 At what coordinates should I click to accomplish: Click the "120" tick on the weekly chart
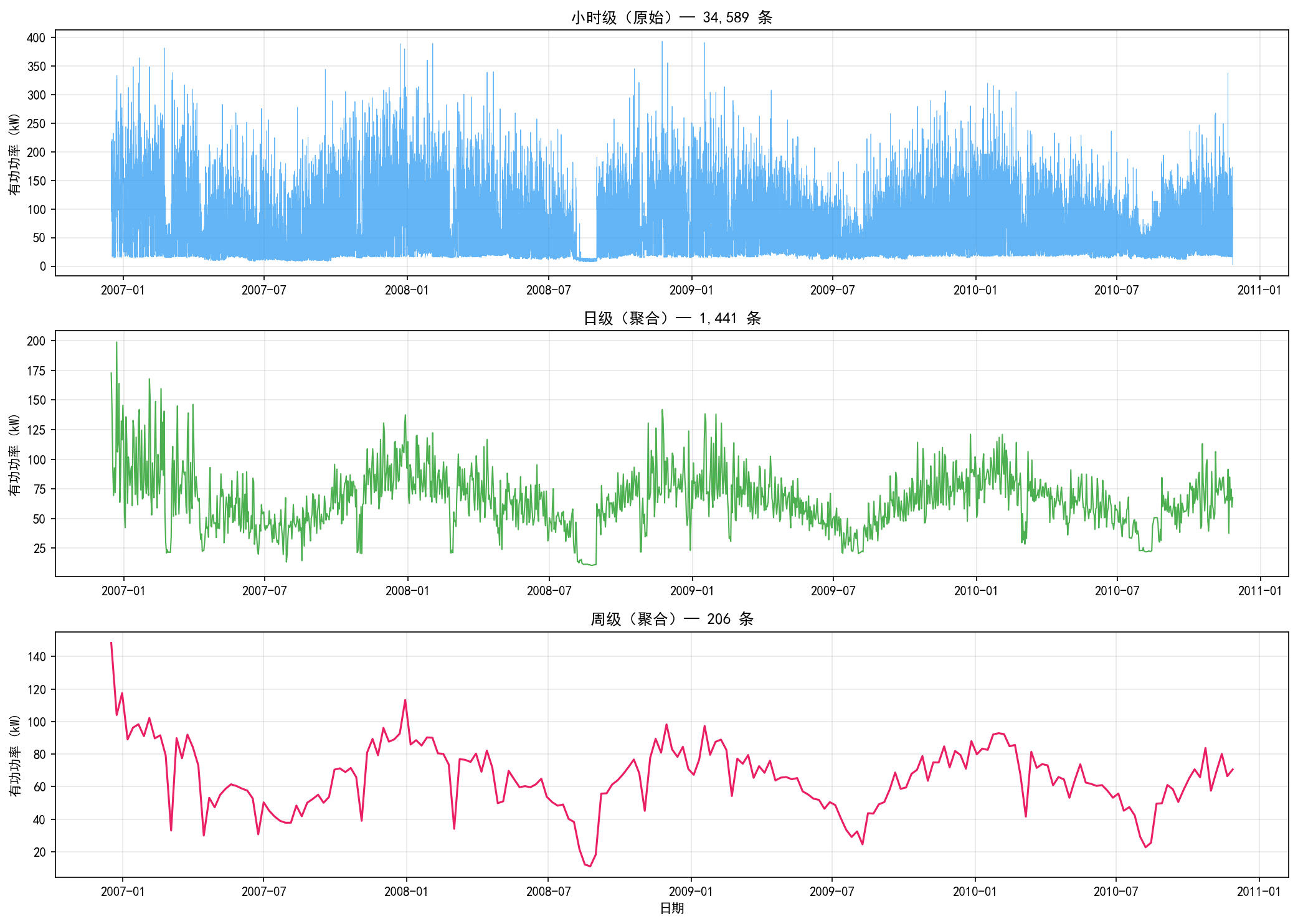point(36,690)
